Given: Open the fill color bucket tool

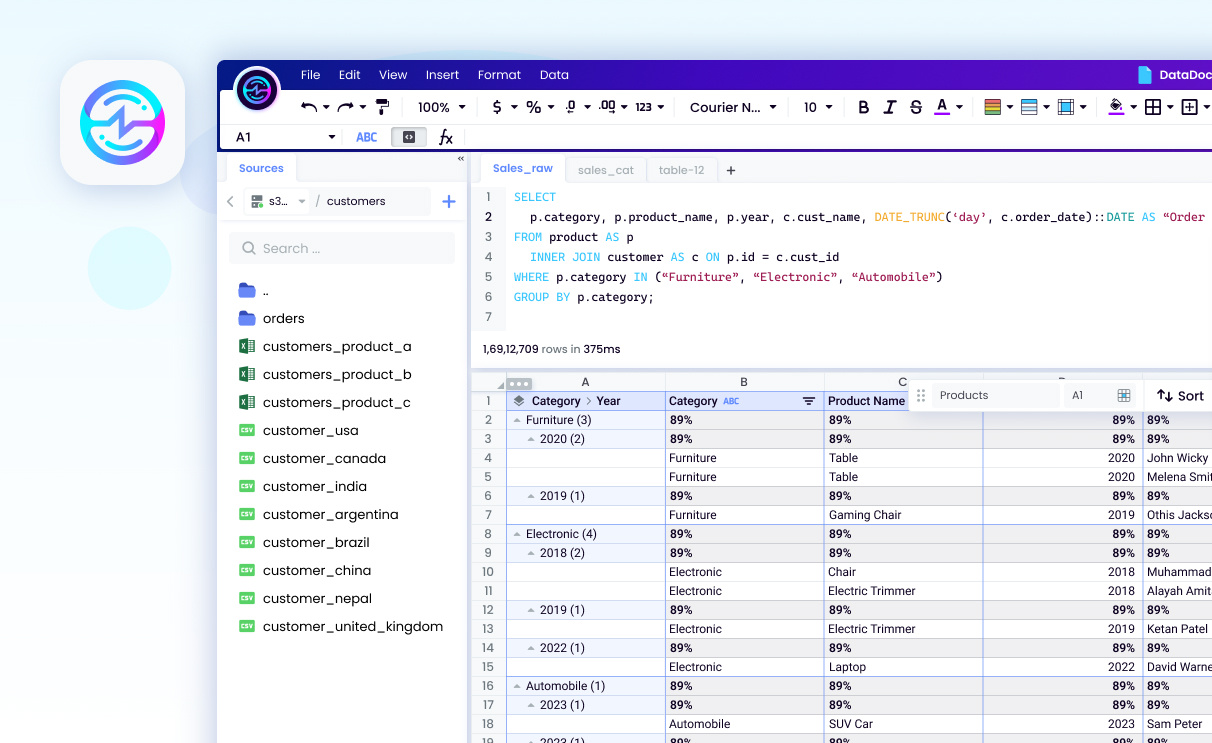Looking at the screenshot, I should click(1118, 107).
